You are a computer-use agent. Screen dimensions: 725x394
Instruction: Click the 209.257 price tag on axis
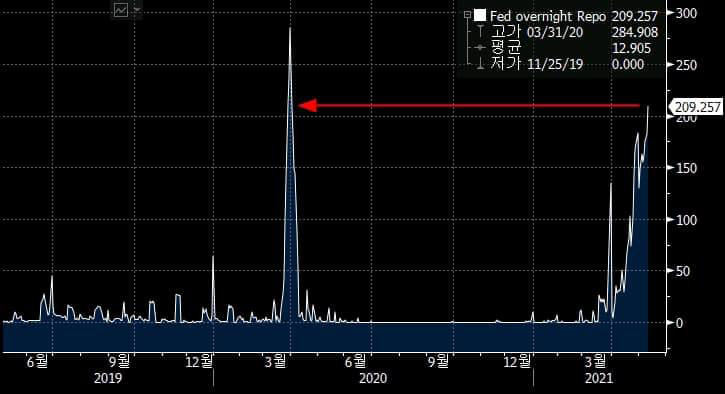(696, 107)
